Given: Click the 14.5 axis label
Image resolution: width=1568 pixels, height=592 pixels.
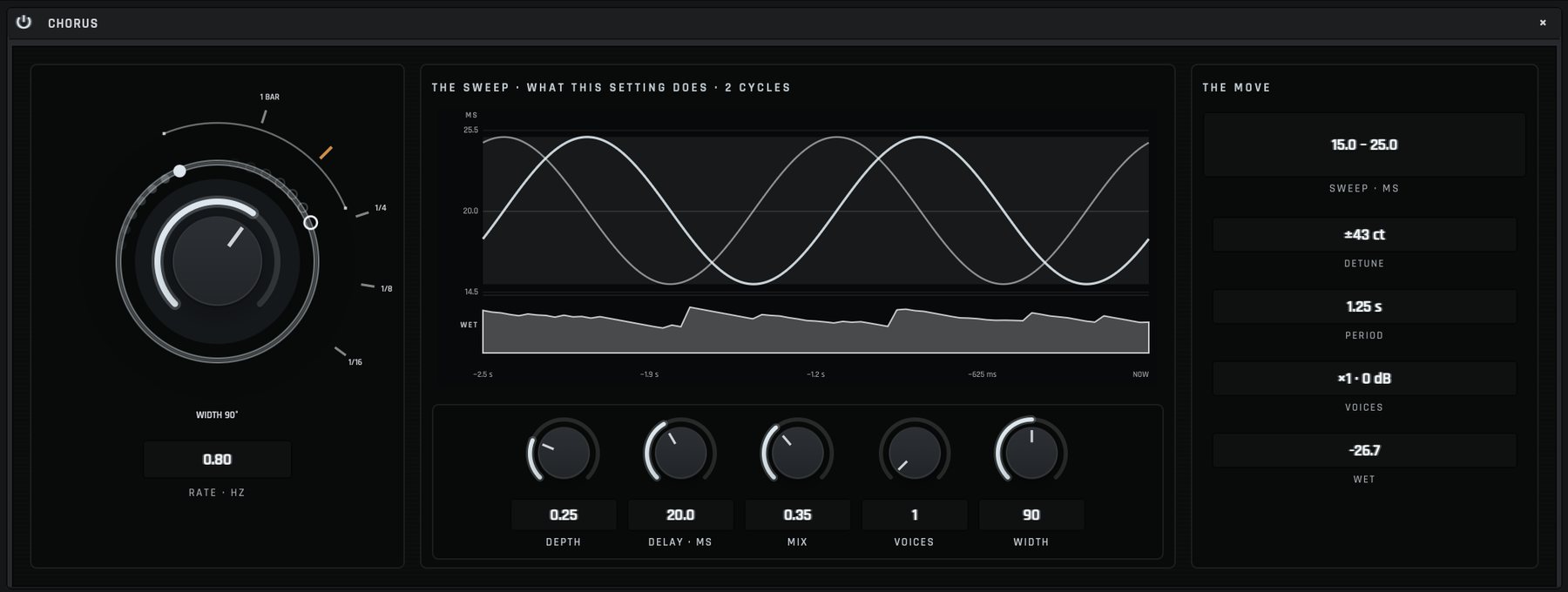Looking at the screenshot, I should (470, 292).
